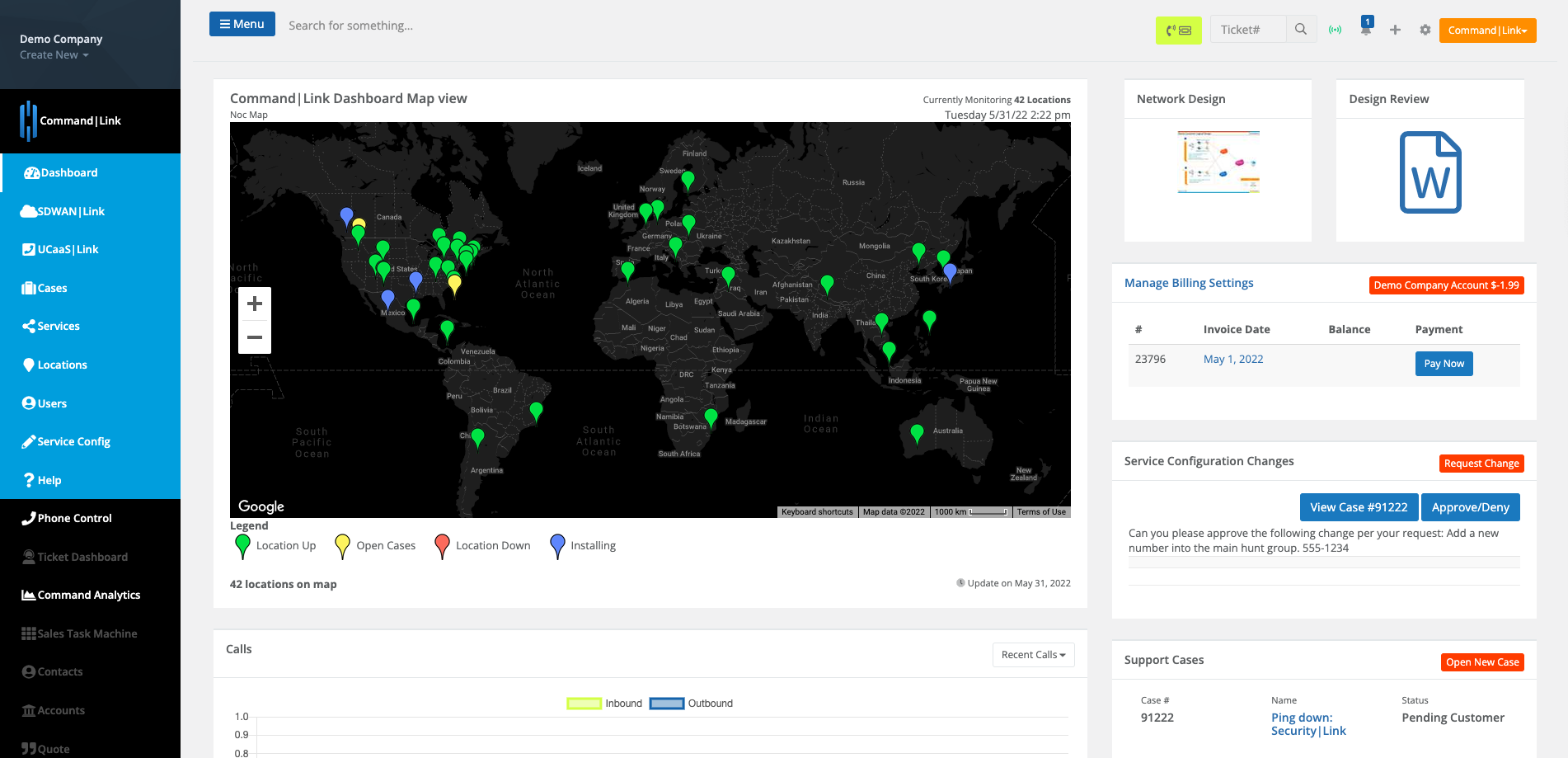
Task: Open the Ping down: Security|Link case
Action: (1308, 724)
